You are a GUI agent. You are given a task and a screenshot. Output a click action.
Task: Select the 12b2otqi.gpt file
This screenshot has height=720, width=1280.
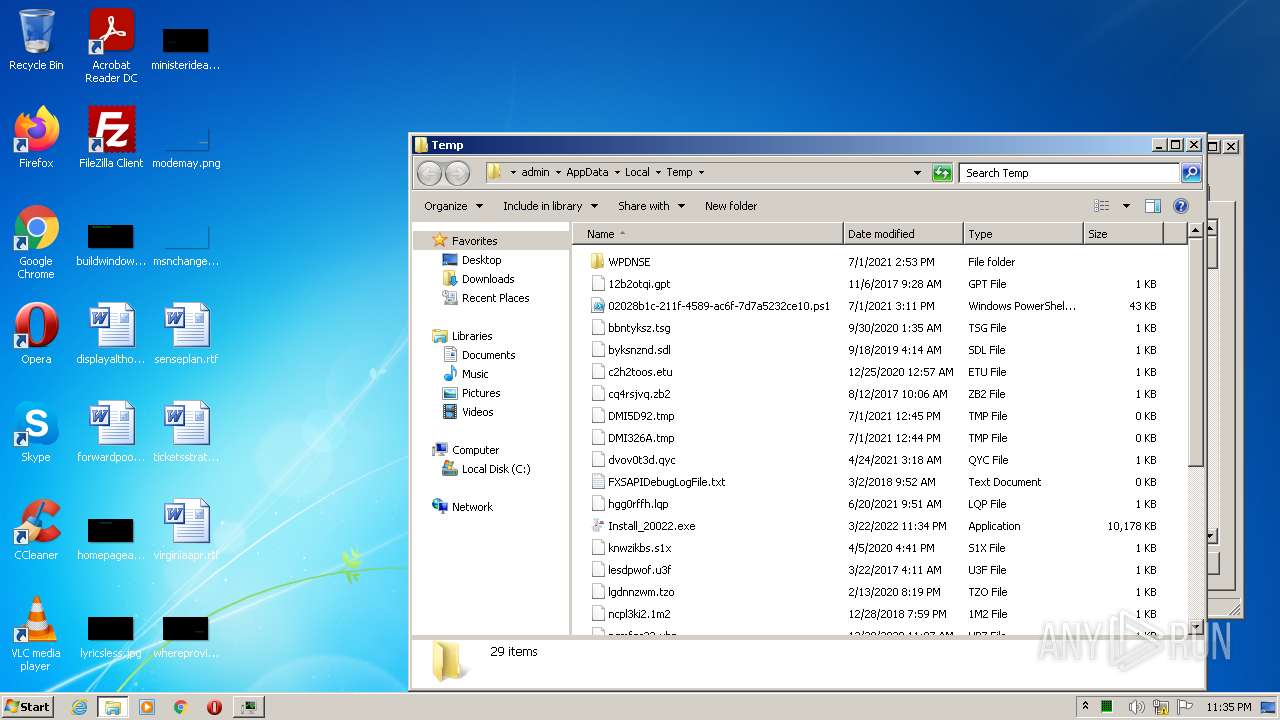(x=639, y=284)
